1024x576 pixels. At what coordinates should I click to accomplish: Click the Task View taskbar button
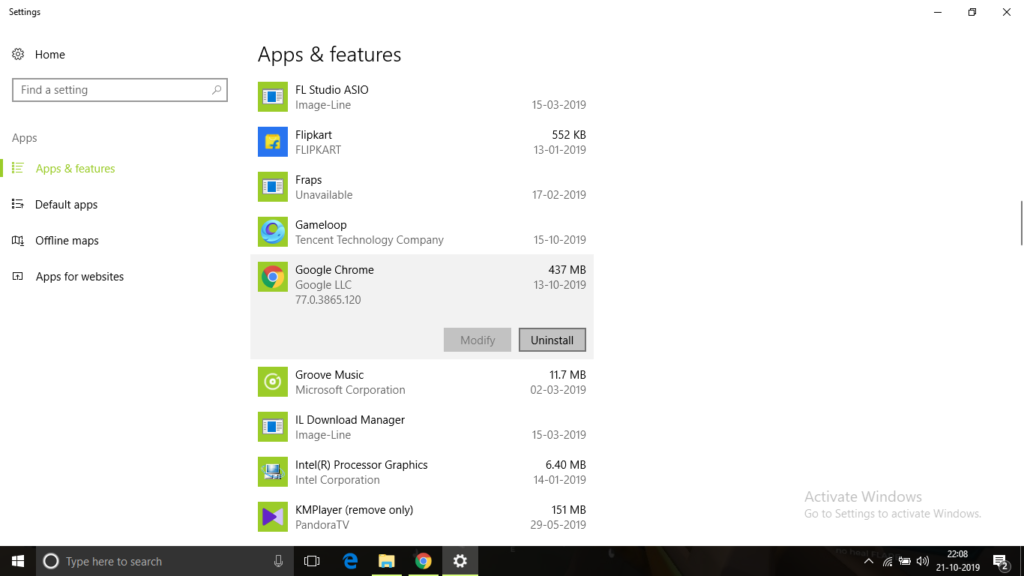click(312, 561)
